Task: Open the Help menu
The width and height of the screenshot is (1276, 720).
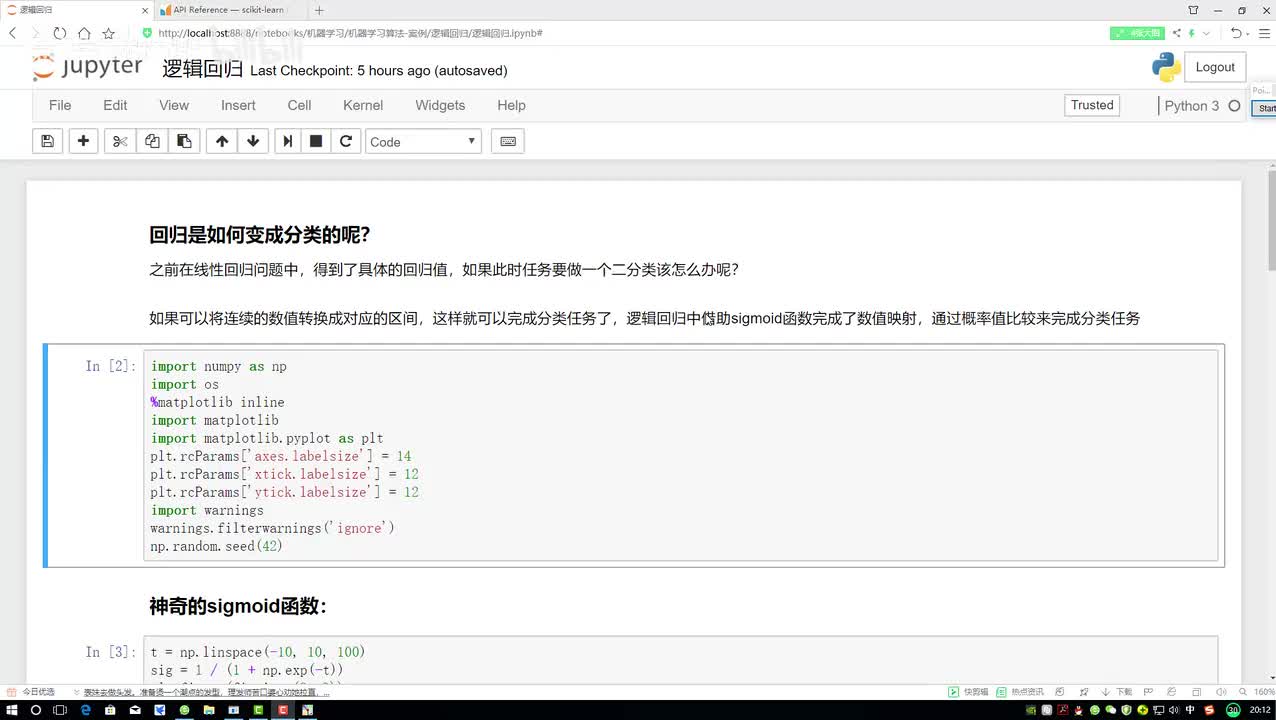Action: pos(511,105)
